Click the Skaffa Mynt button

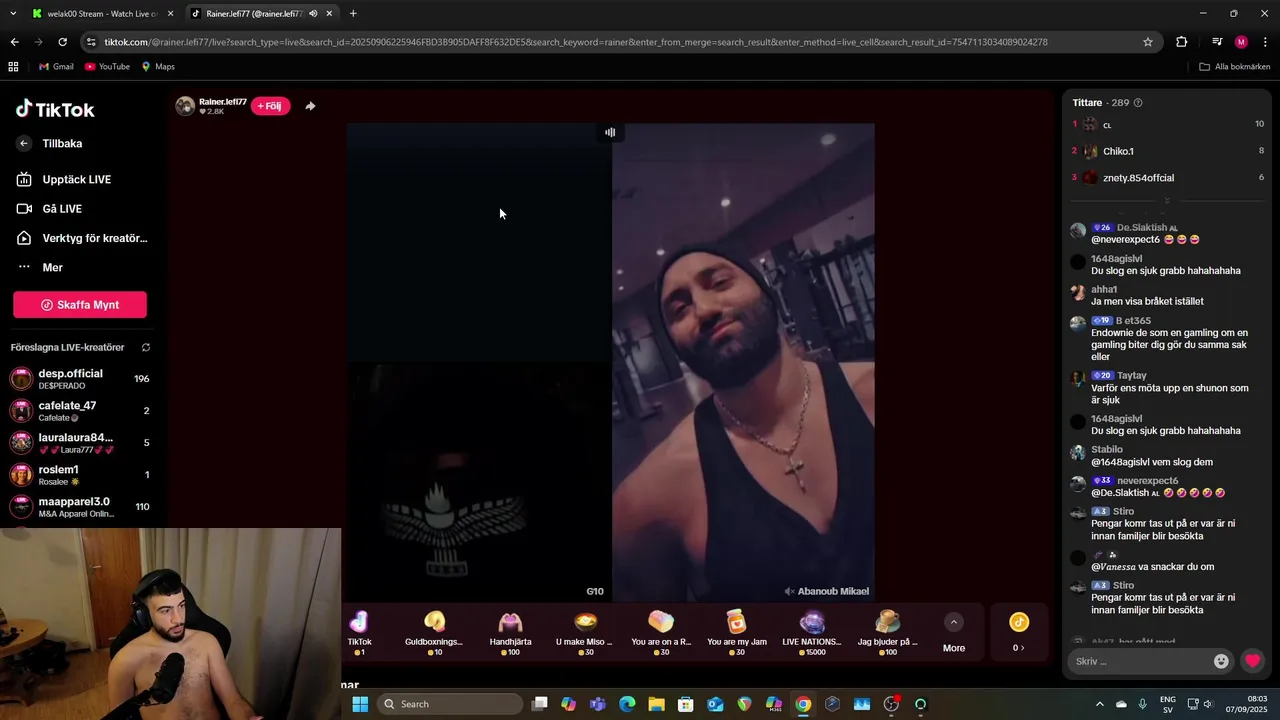[x=80, y=305]
